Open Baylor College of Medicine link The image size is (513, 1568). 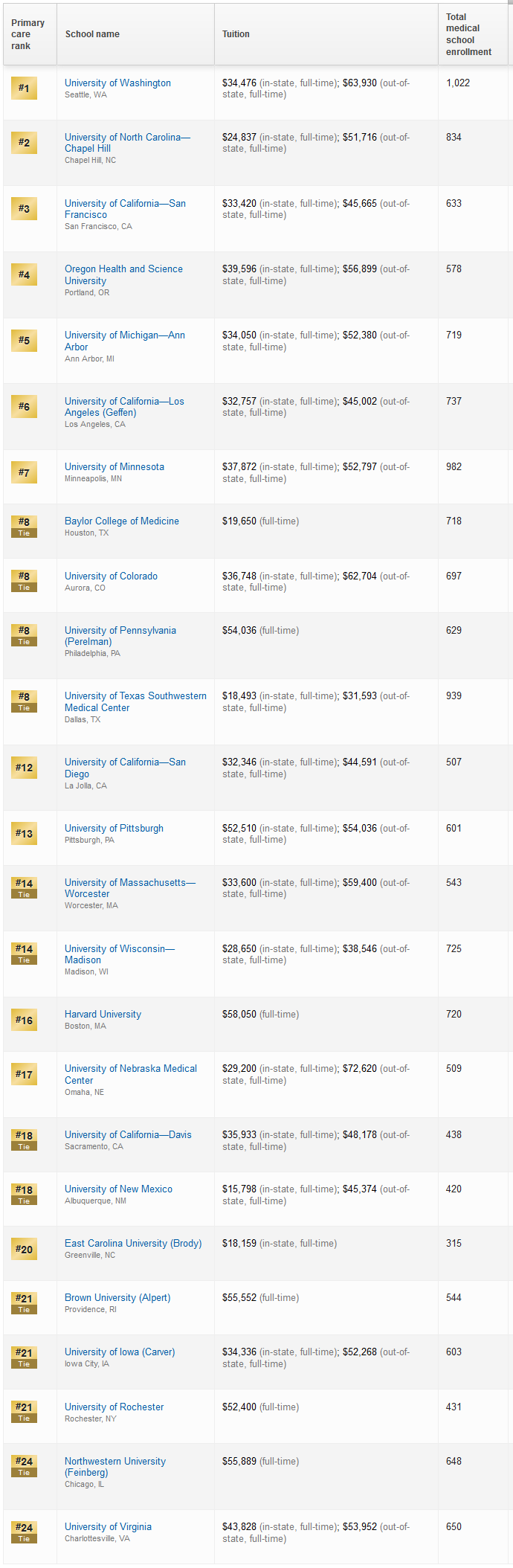[x=122, y=521]
